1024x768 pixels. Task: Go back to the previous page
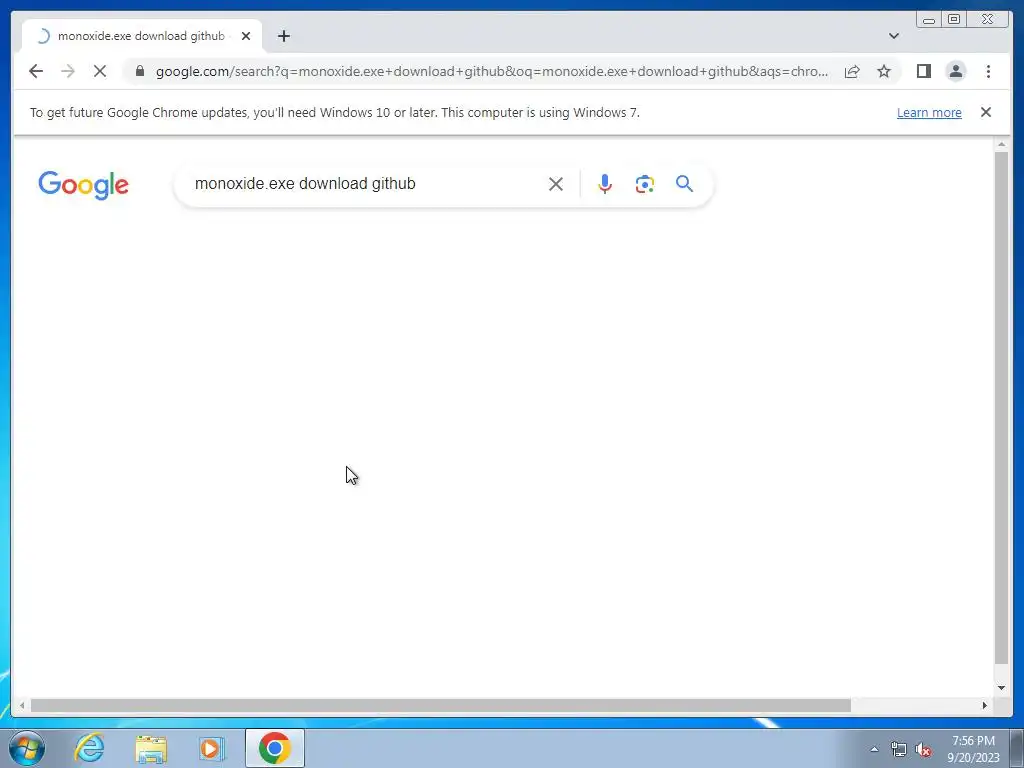36,71
